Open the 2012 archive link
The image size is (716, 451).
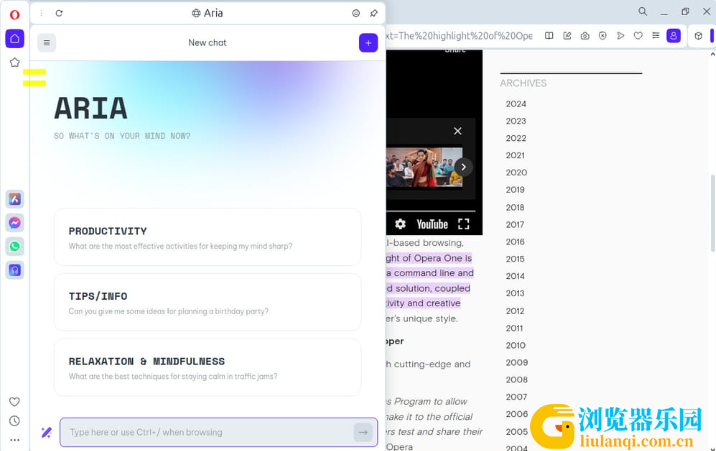[x=515, y=311]
